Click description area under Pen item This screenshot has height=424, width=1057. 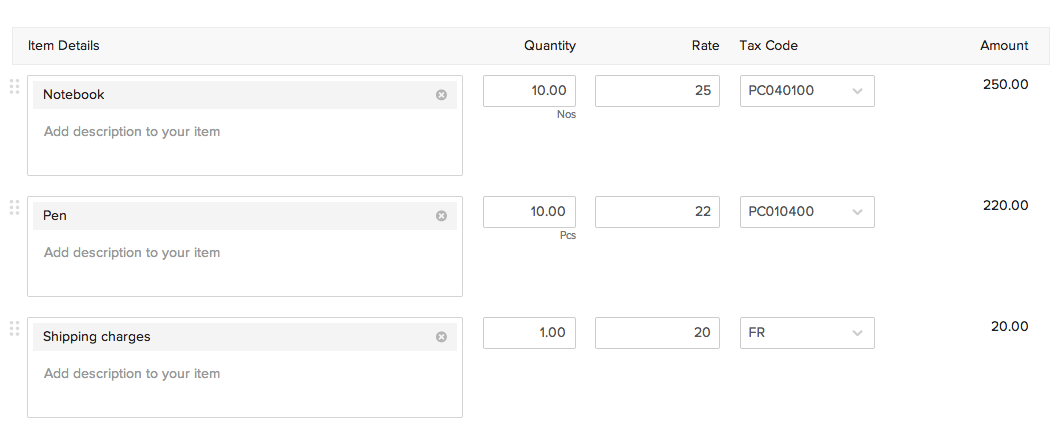click(x=244, y=261)
